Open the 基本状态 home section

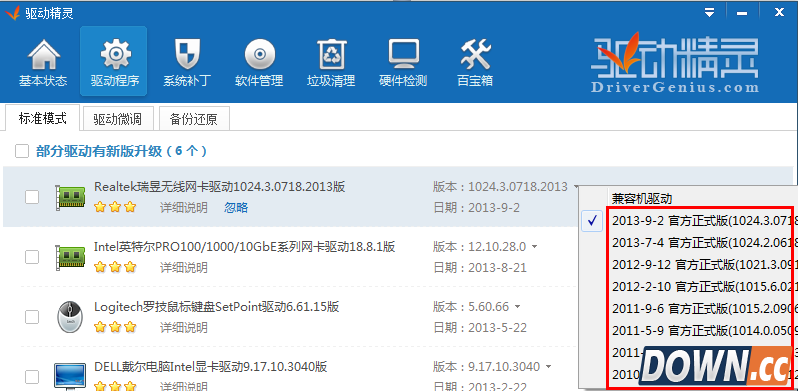[43, 62]
